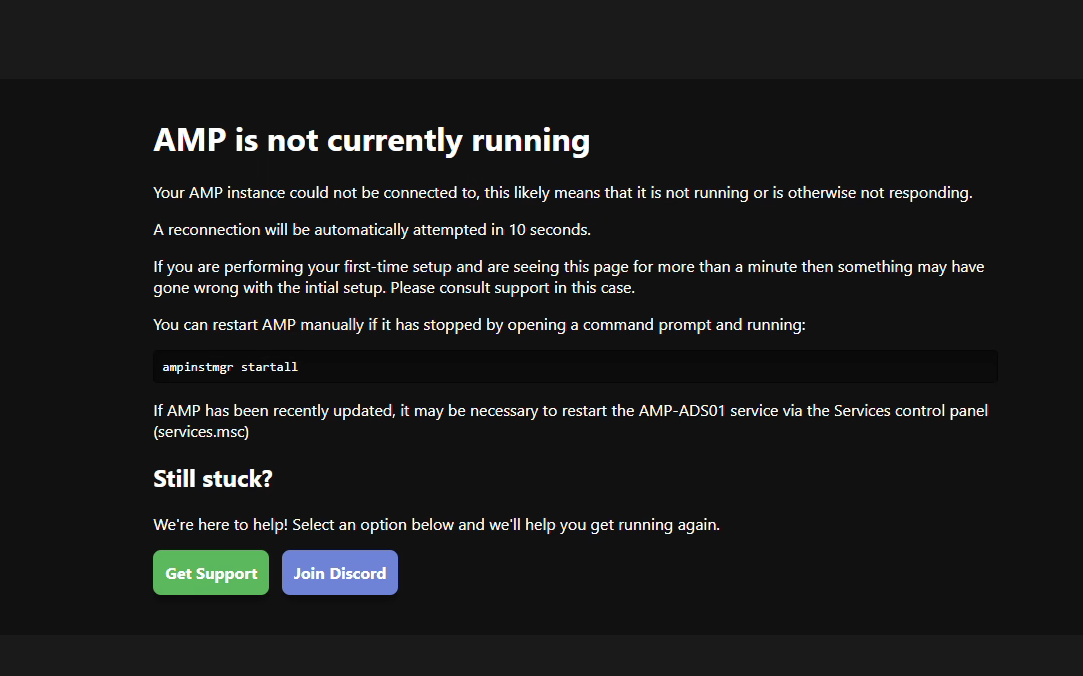Click the 'command prompt' phrase
1083x676 pixels.
pyautogui.click(x=647, y=325)
